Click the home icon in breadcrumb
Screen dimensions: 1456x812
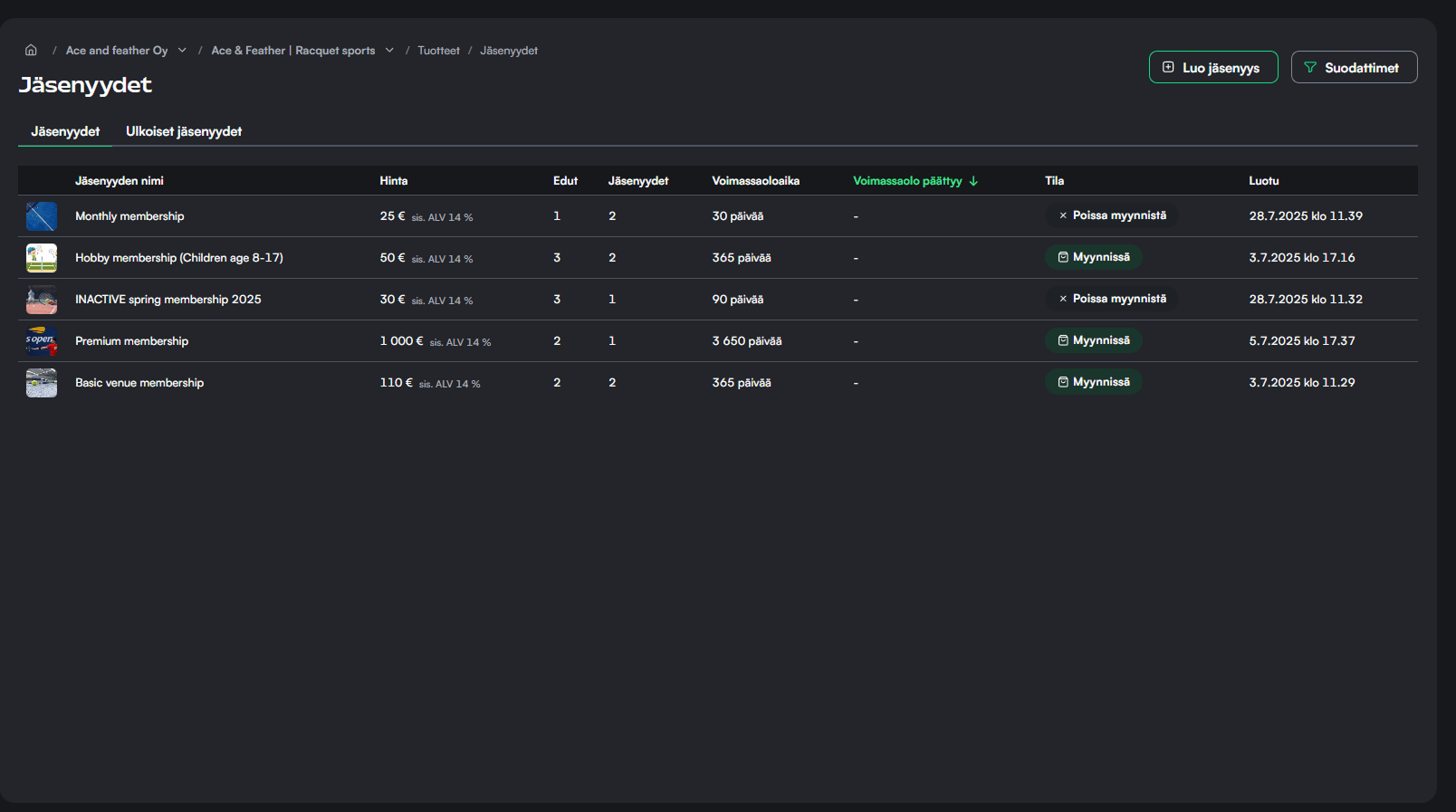[x=31, y=51]
